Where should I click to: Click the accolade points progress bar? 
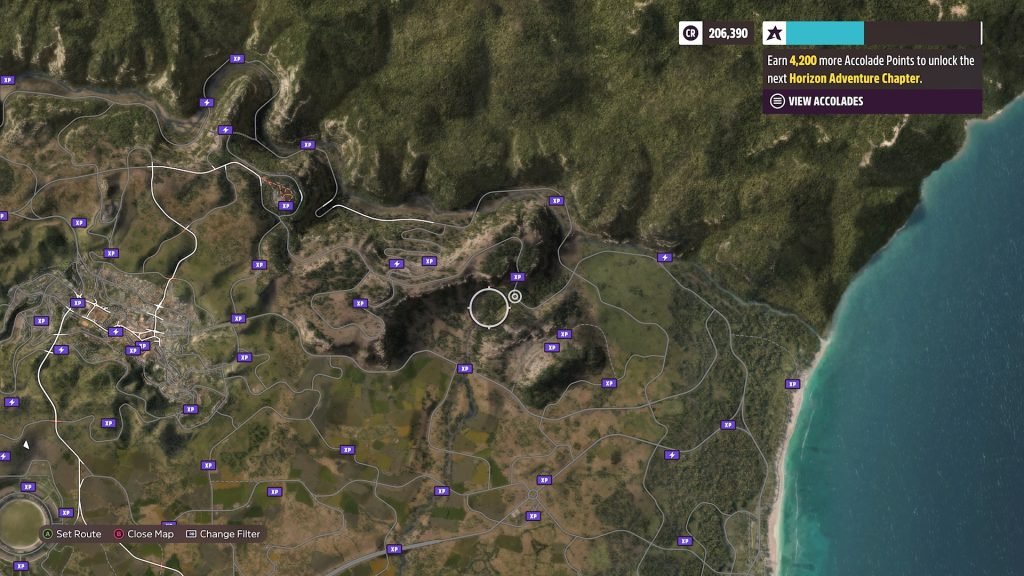884,33
